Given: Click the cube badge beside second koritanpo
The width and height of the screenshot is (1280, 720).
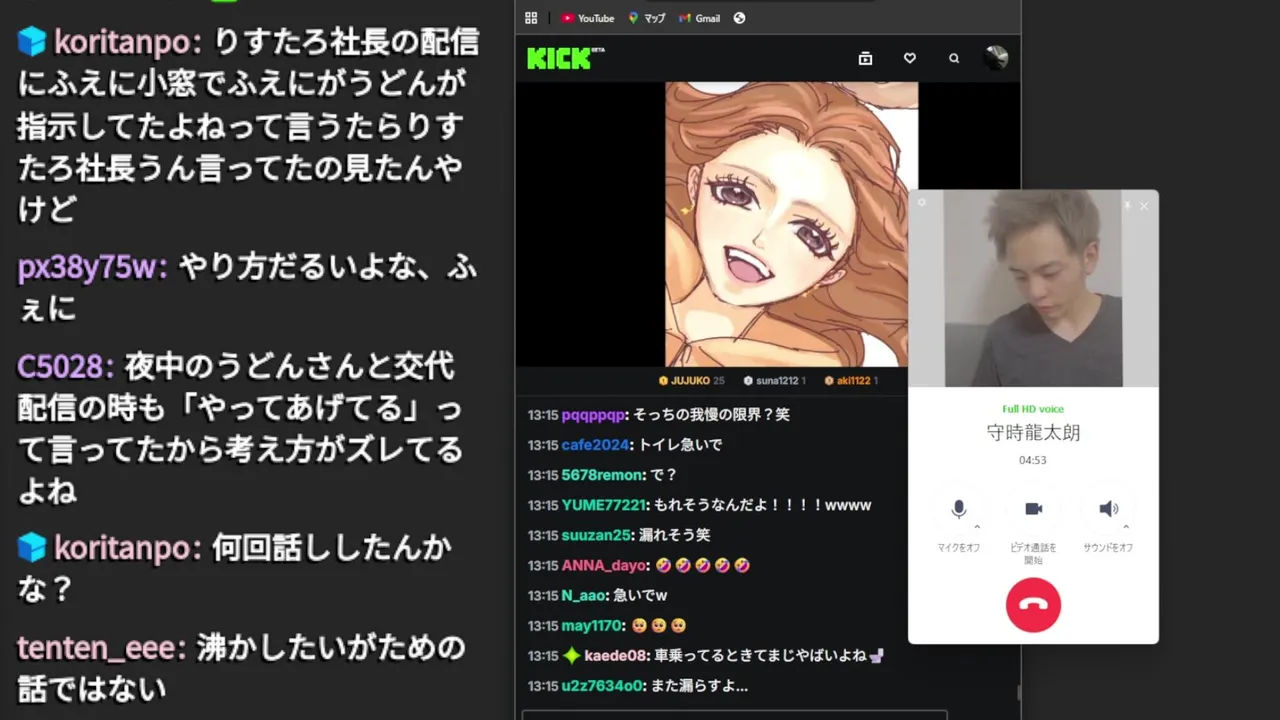Looking at the screenshot, I should pos(32,547).
